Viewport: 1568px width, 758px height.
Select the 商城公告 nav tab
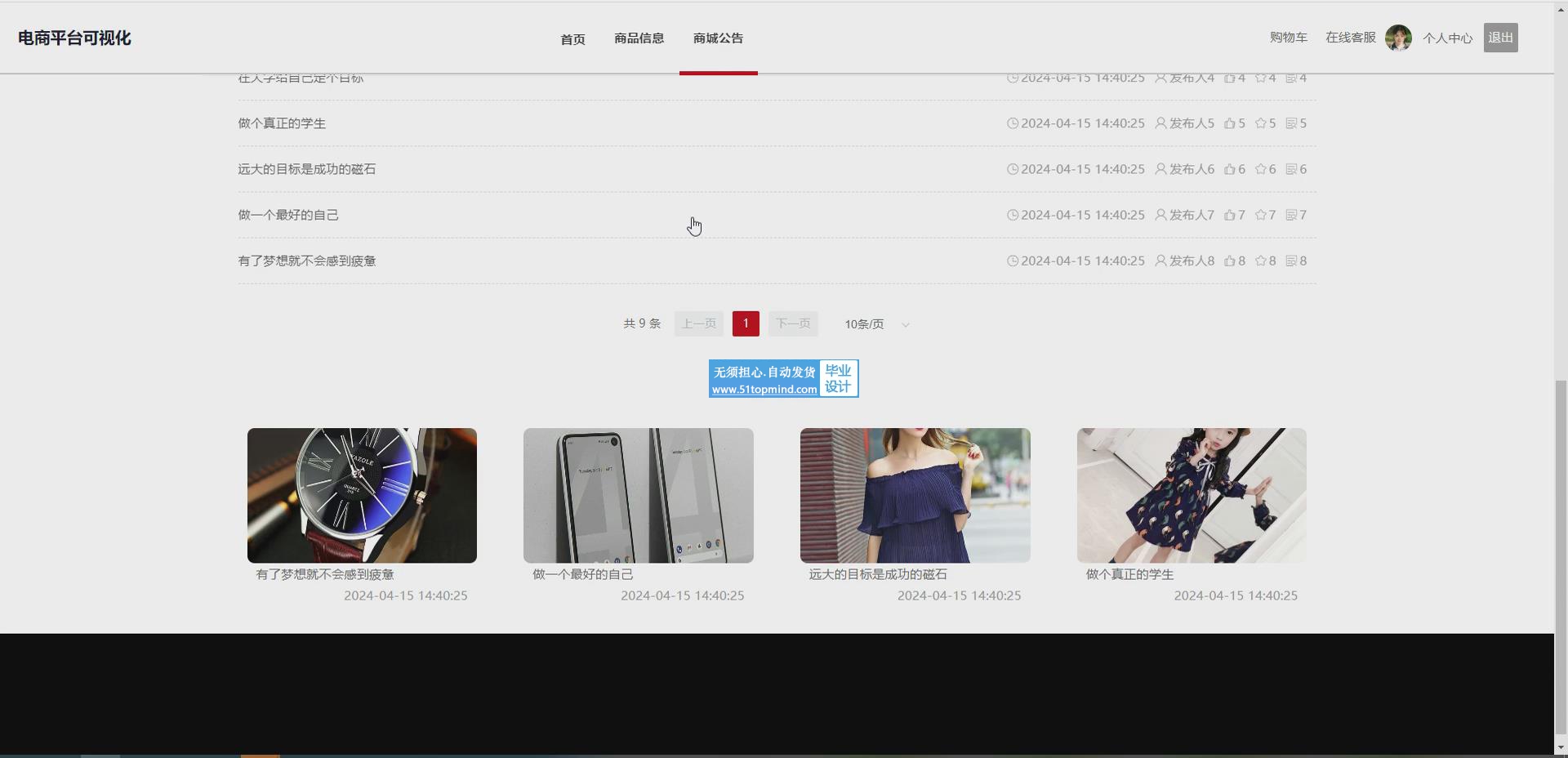pyautogui.click(x=718, y=38)
